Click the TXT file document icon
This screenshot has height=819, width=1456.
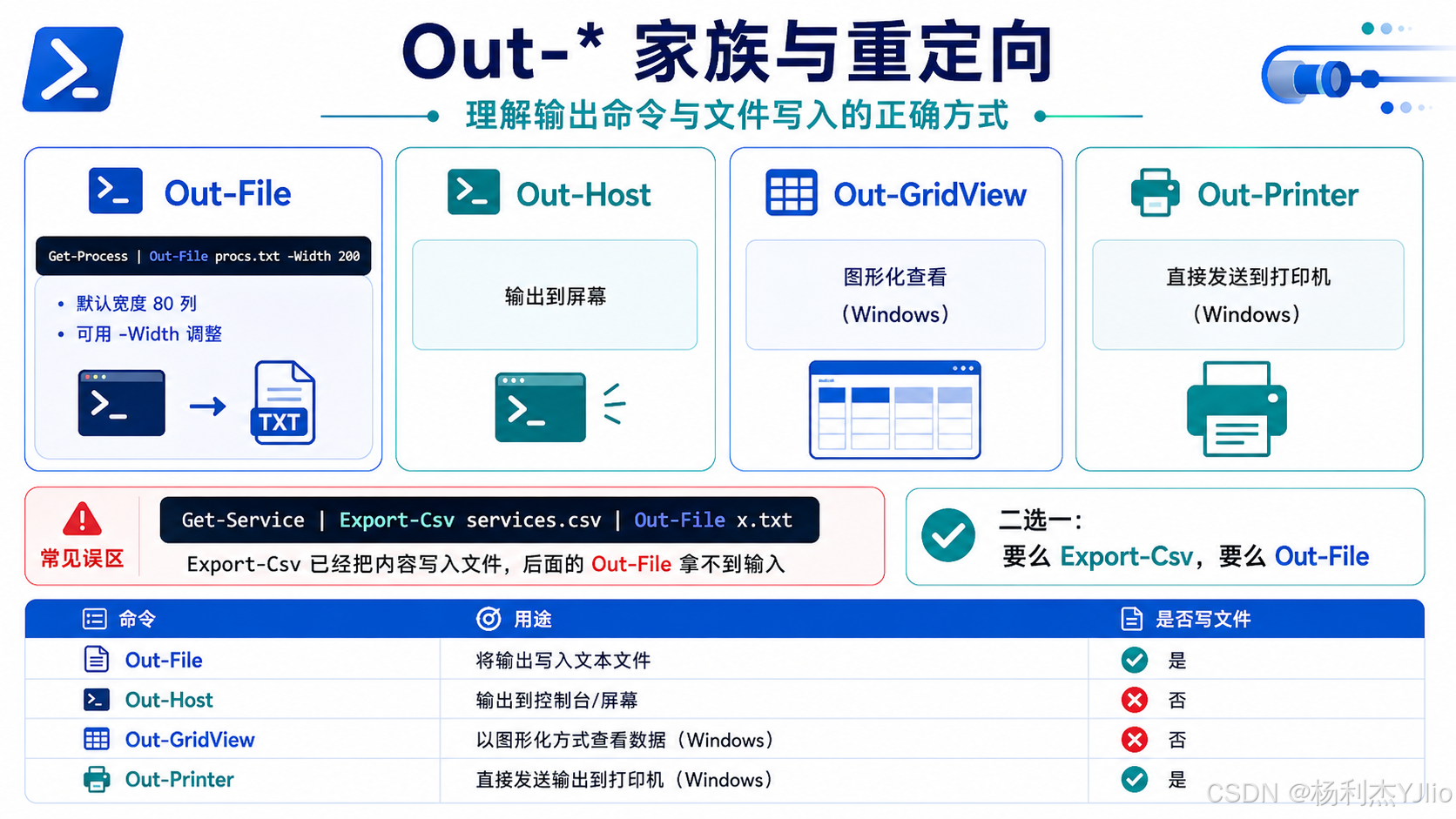pyautogui.click(x=284, y=403)
